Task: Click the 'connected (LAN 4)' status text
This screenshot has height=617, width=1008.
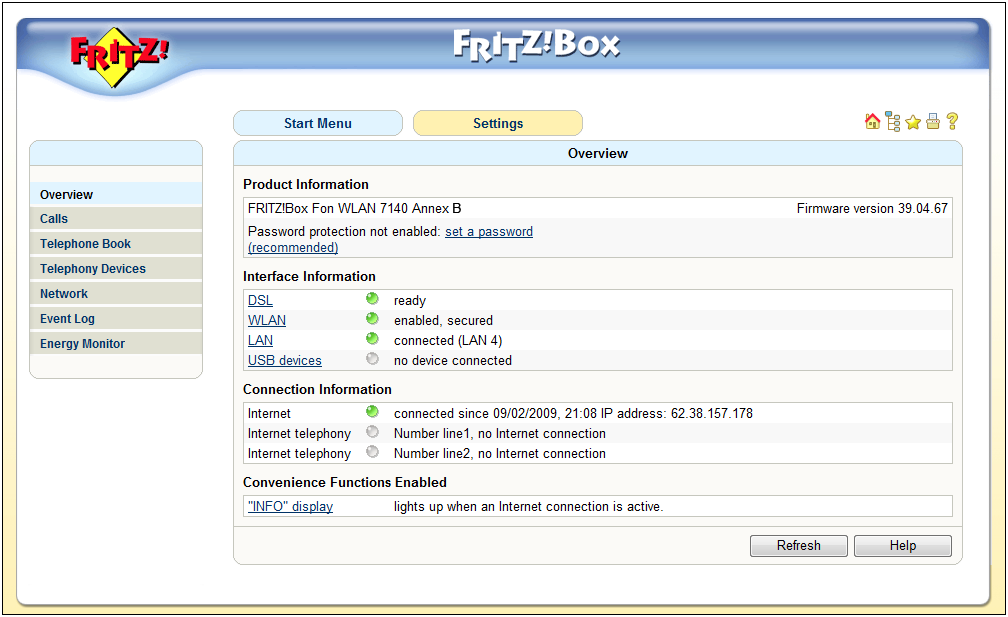Action: 448,340
